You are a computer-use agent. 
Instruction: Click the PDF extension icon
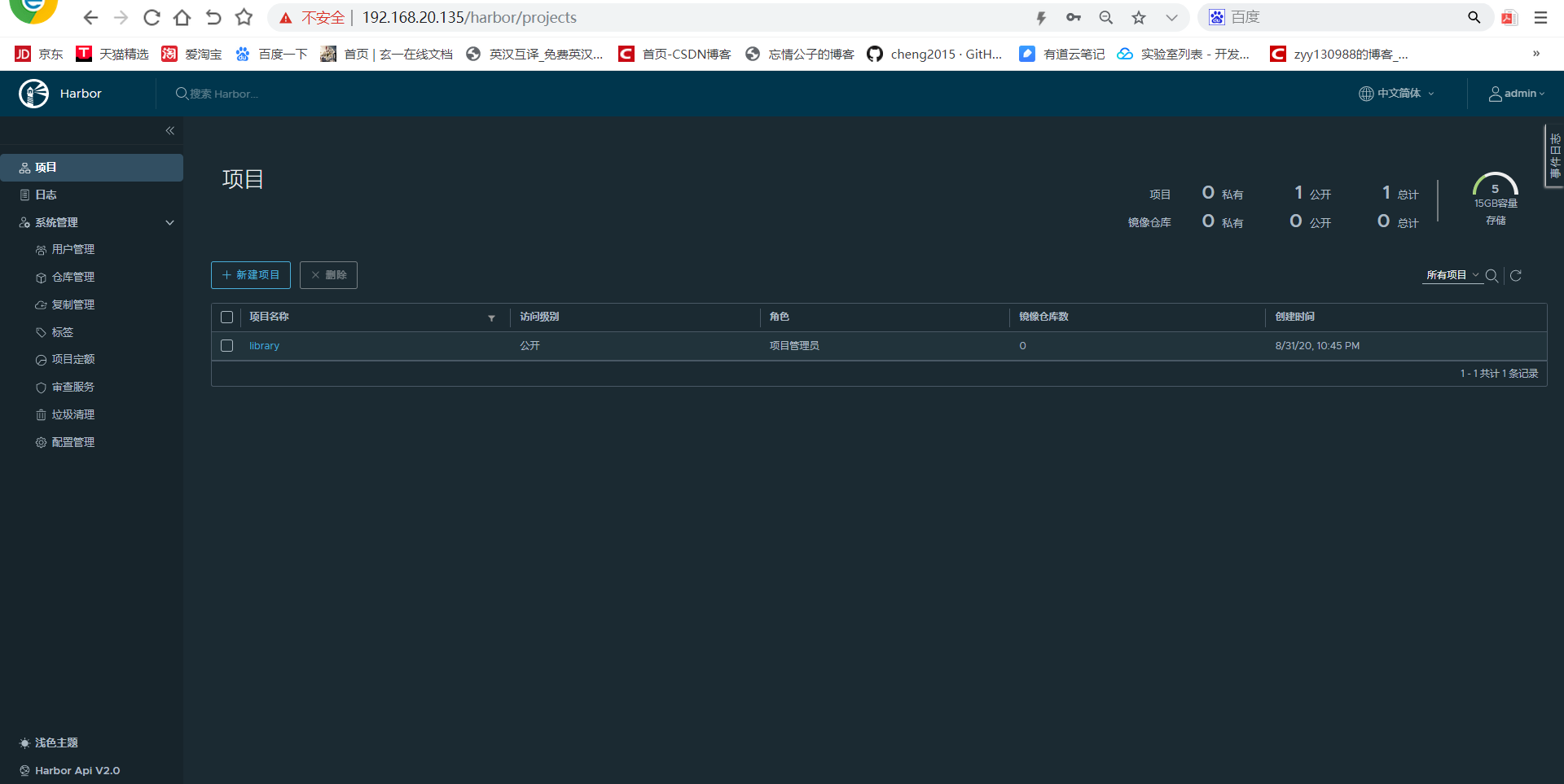1509,17
